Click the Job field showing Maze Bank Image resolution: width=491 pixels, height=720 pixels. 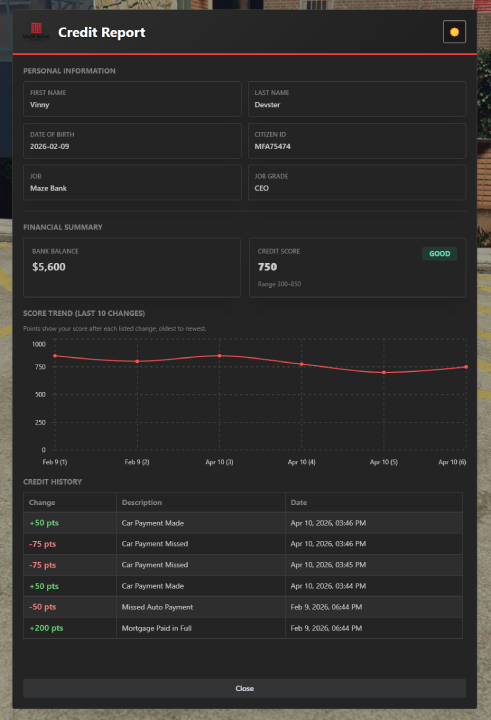[x=132, y=182]
